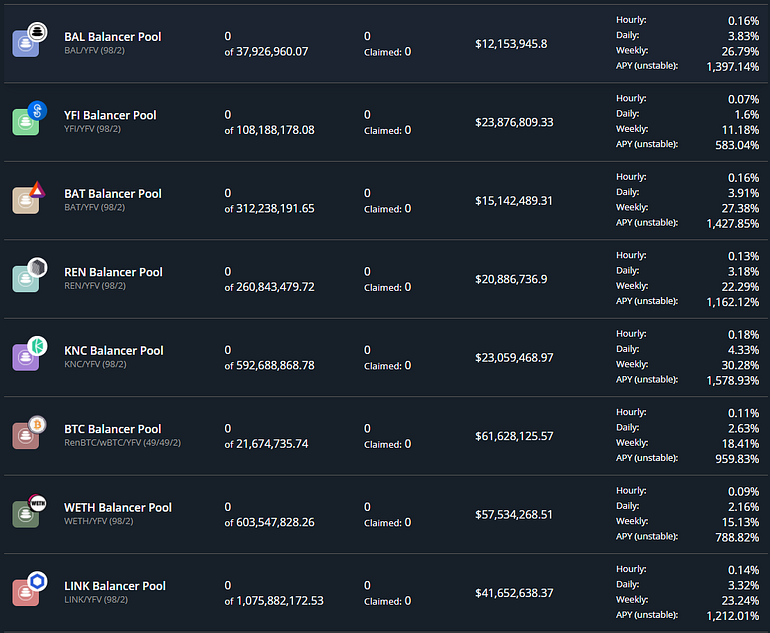Click the pool value $20,886,736.9
Image resolution: width=770 pixels, height=633 pixels.
[511, 279]
